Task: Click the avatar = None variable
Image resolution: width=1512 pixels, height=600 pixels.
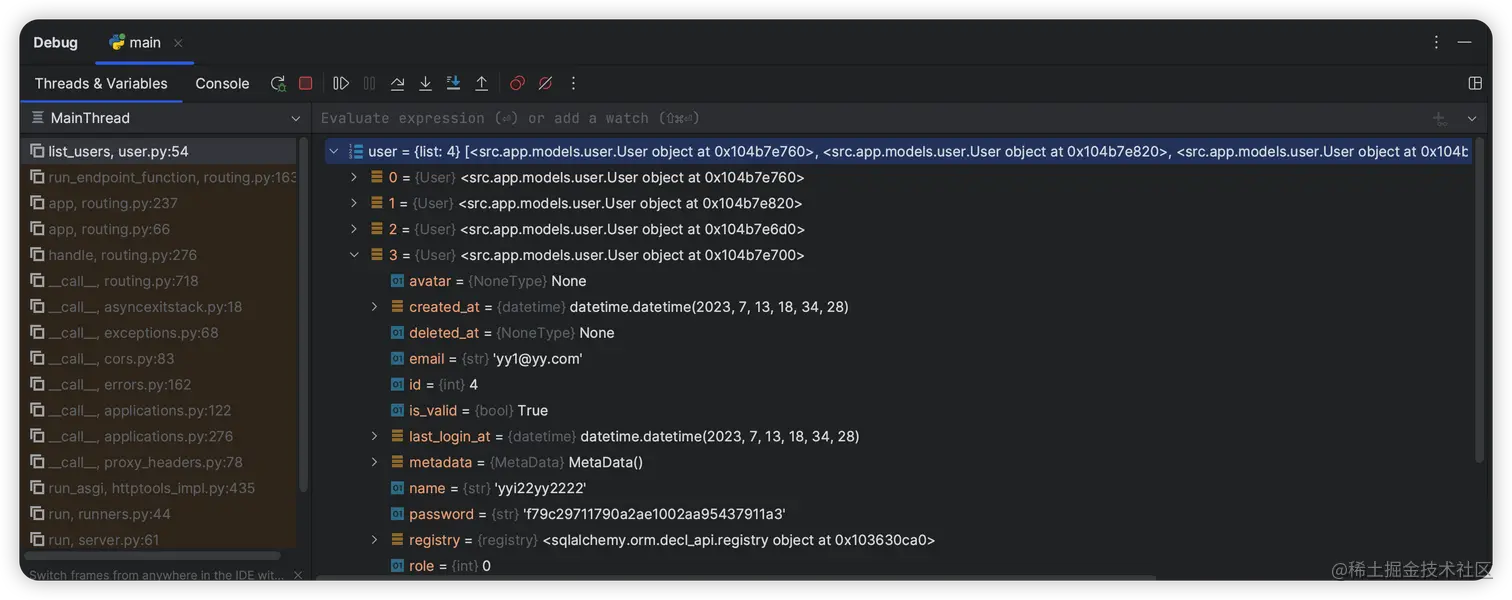Action: click(x=488, y=282)
